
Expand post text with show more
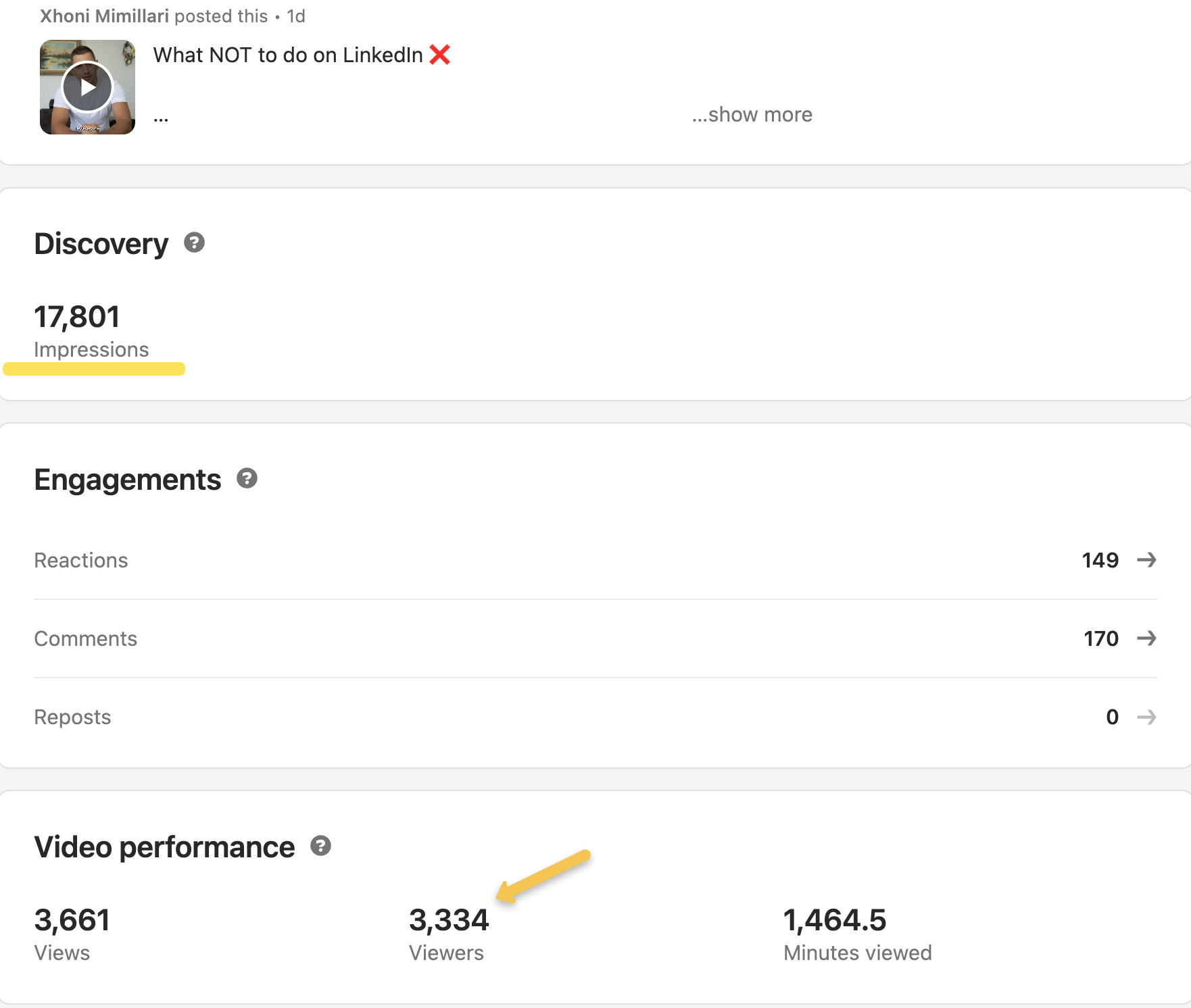coord(752,115)
